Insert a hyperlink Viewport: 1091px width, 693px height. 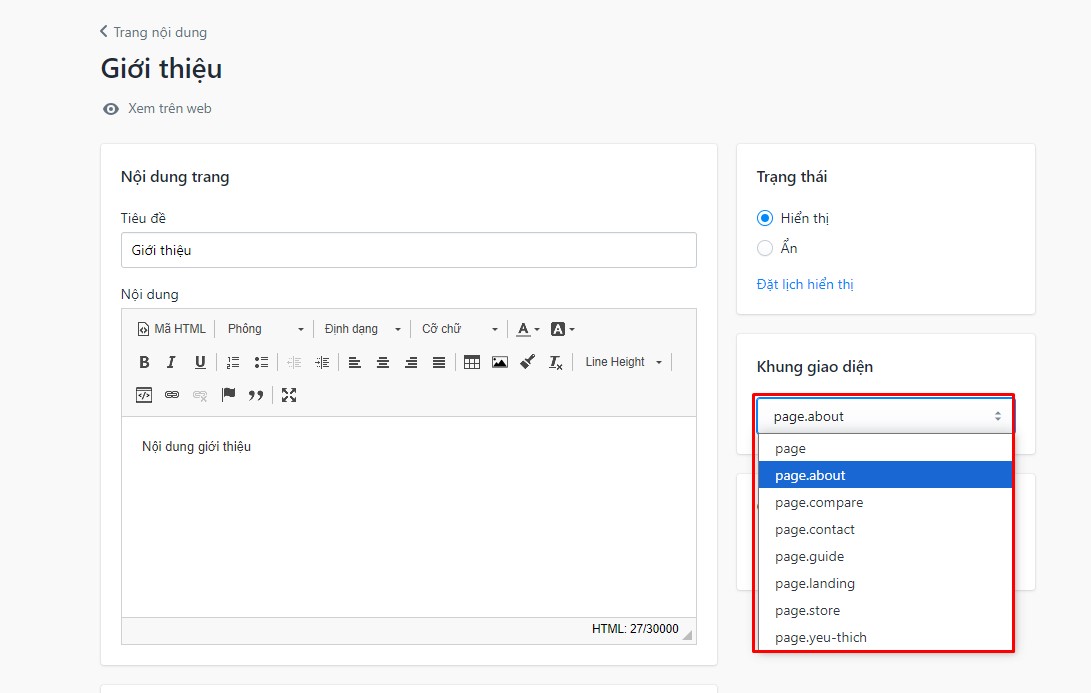[172, 395]
